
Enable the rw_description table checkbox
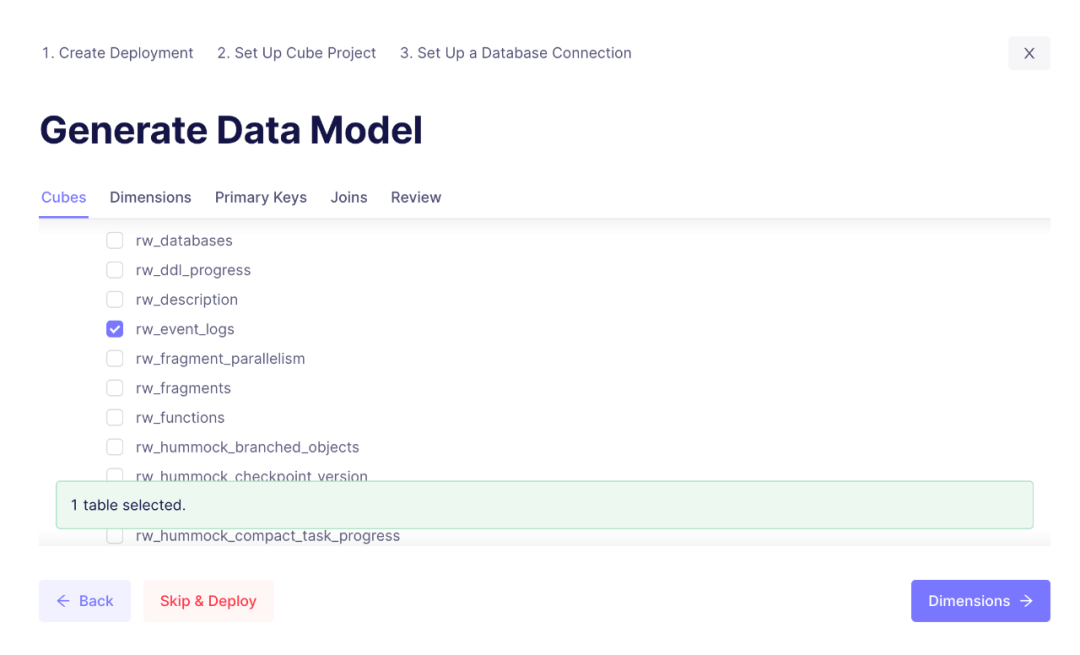115,299
